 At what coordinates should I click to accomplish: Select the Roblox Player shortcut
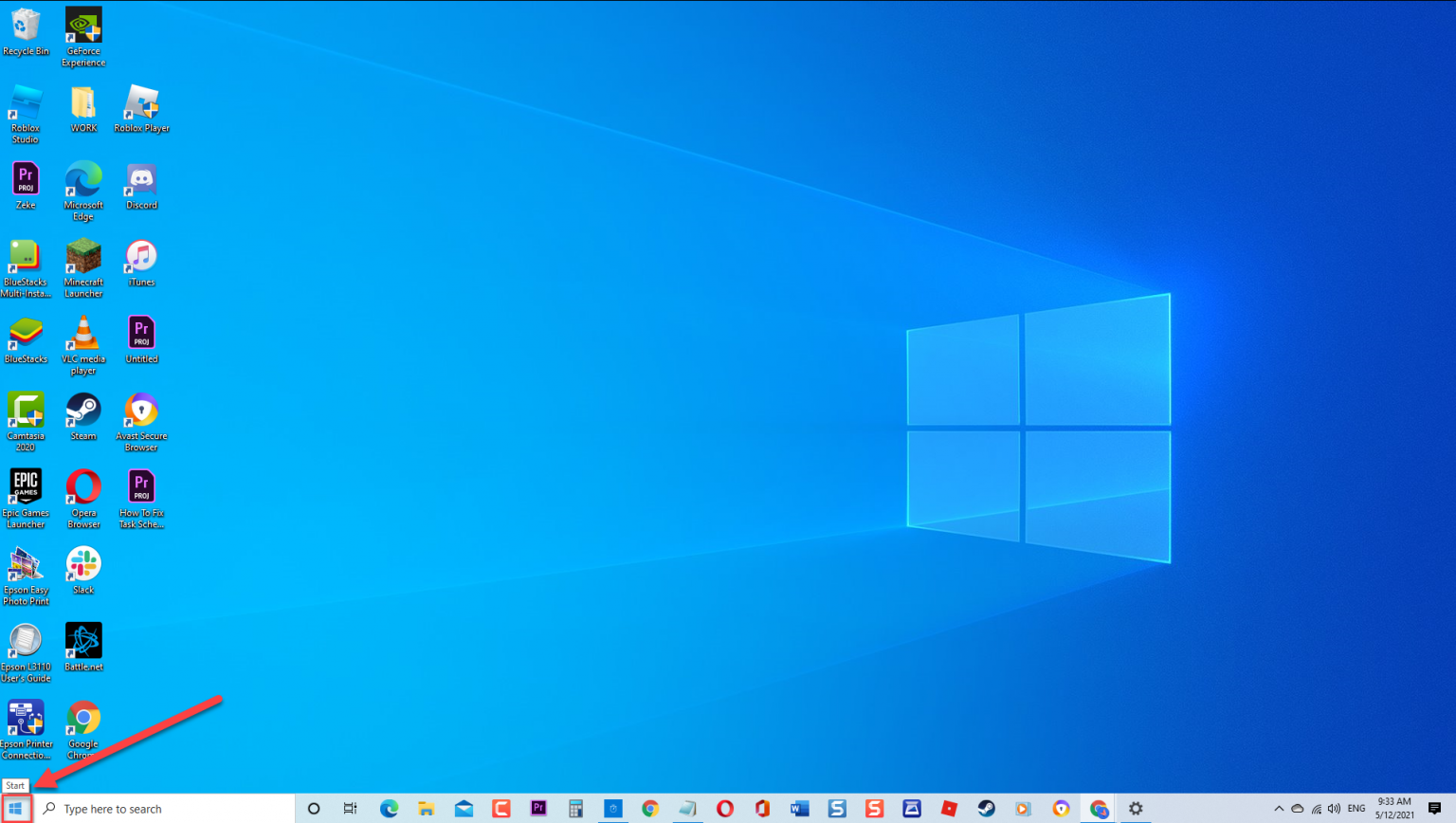click(141, 109)
